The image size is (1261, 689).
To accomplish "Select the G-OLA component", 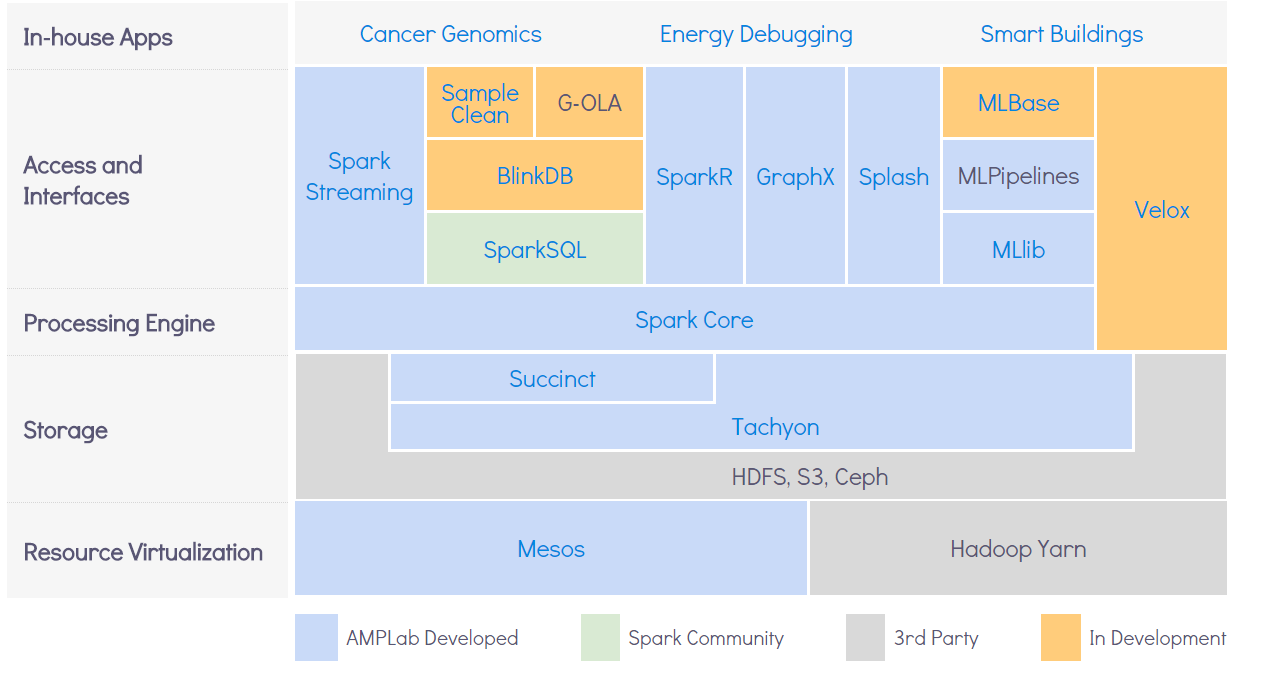I will point(589,103).
